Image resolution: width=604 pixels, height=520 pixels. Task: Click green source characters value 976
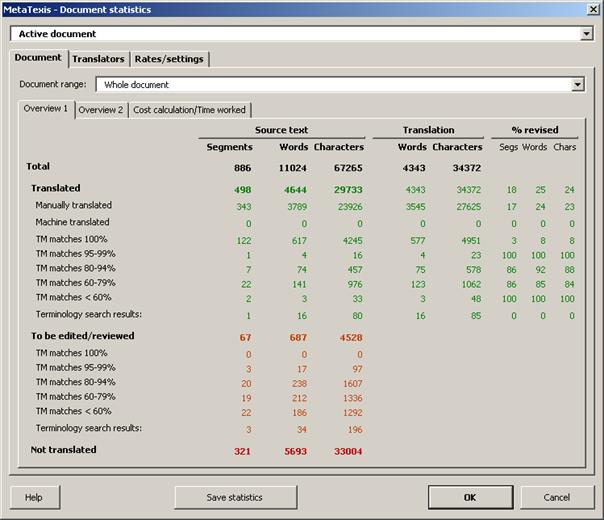355,284
